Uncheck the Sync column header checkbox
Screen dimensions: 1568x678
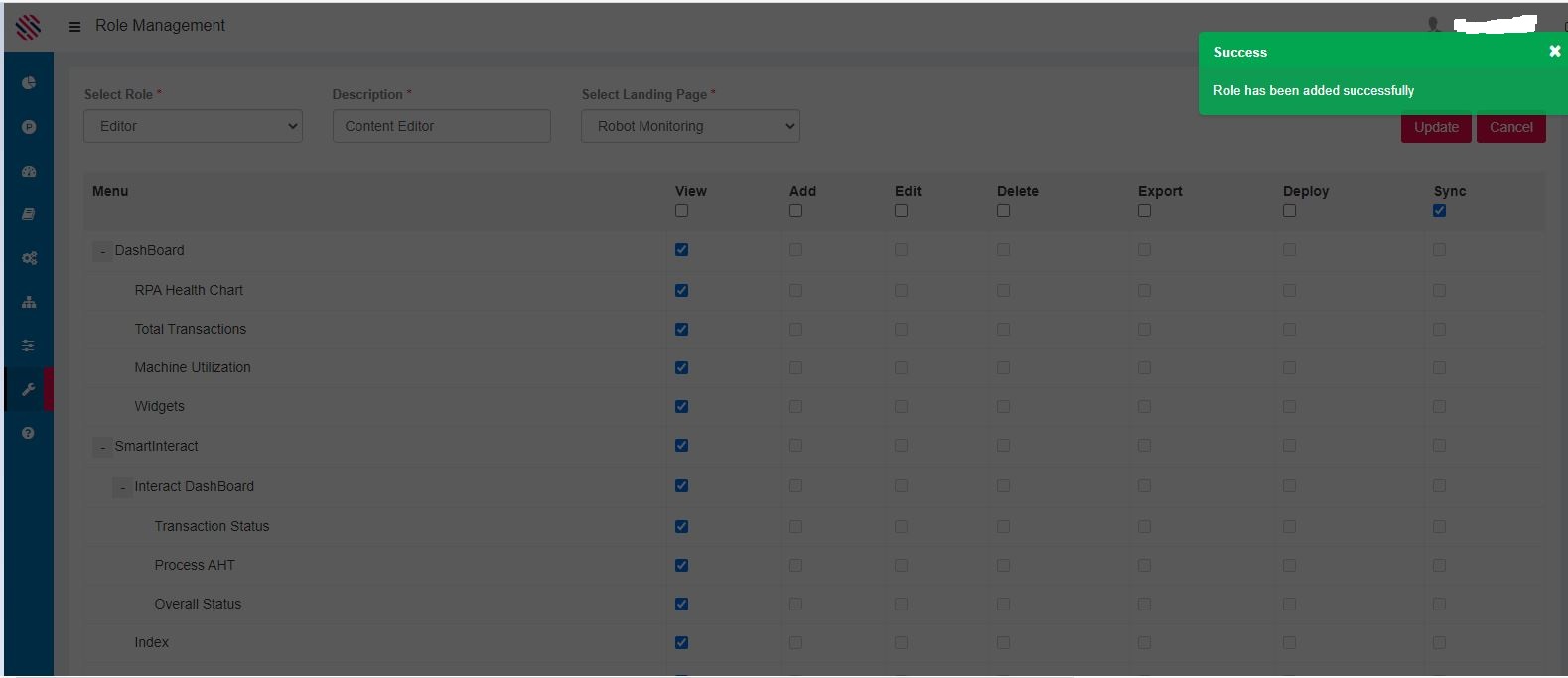pyautogui.click(x=1439, y=211)
